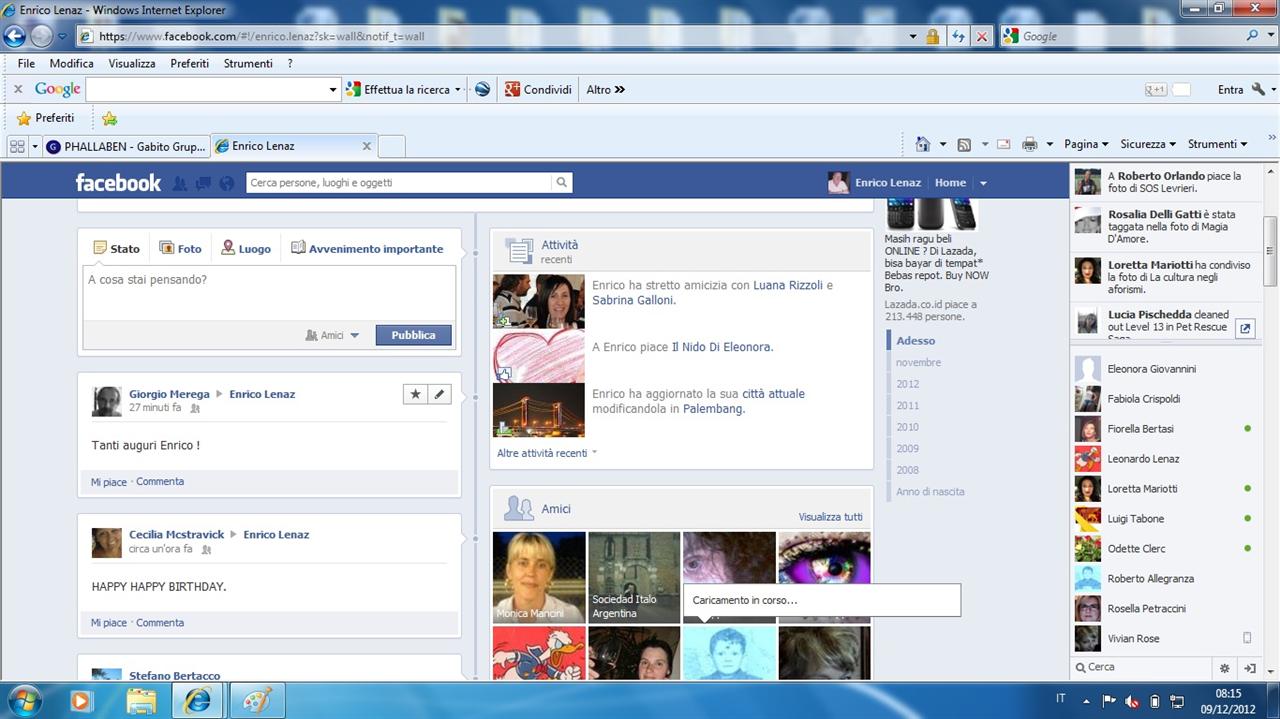Click the Add to favorites bar star icon
This screenshot has width=1280, height=719.
pyautogui.click(x=109, y=118)
